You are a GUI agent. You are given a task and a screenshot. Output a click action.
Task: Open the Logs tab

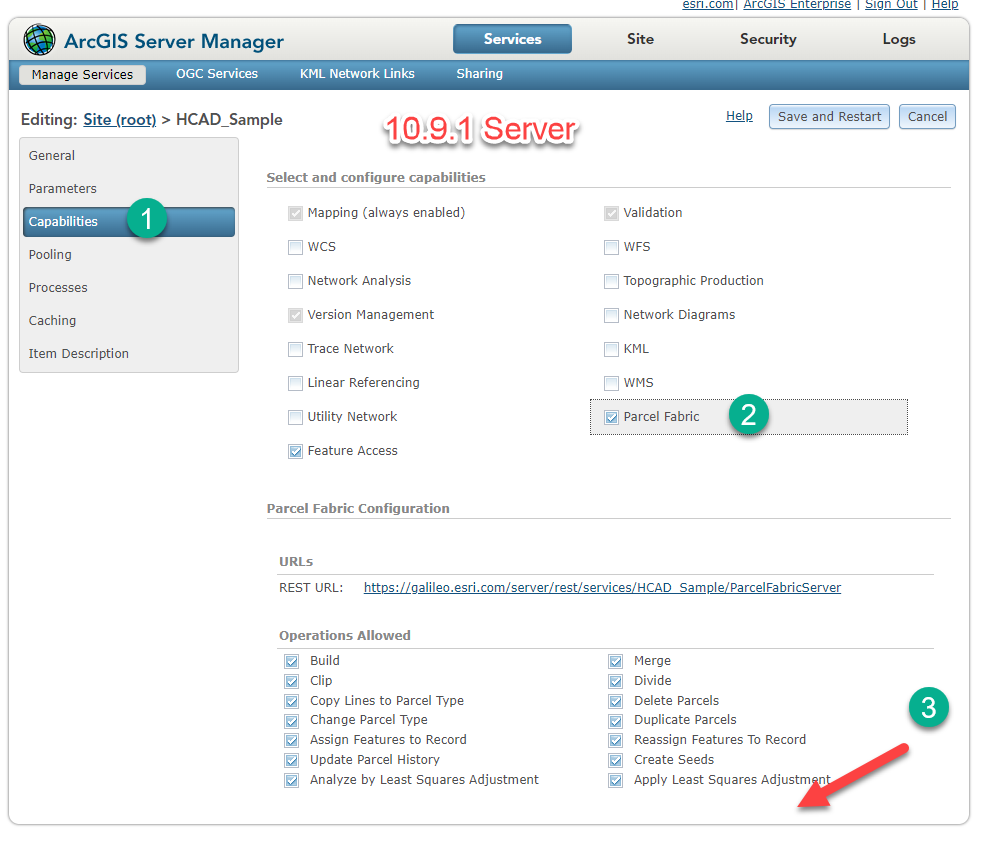point(899,39)
